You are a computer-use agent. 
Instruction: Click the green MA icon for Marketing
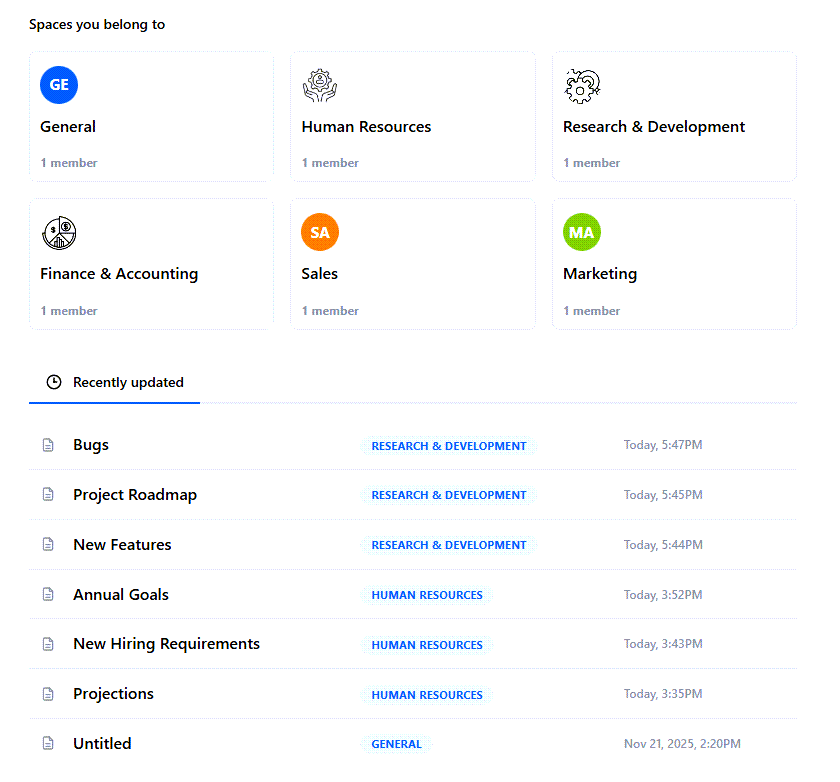[581, 232]
